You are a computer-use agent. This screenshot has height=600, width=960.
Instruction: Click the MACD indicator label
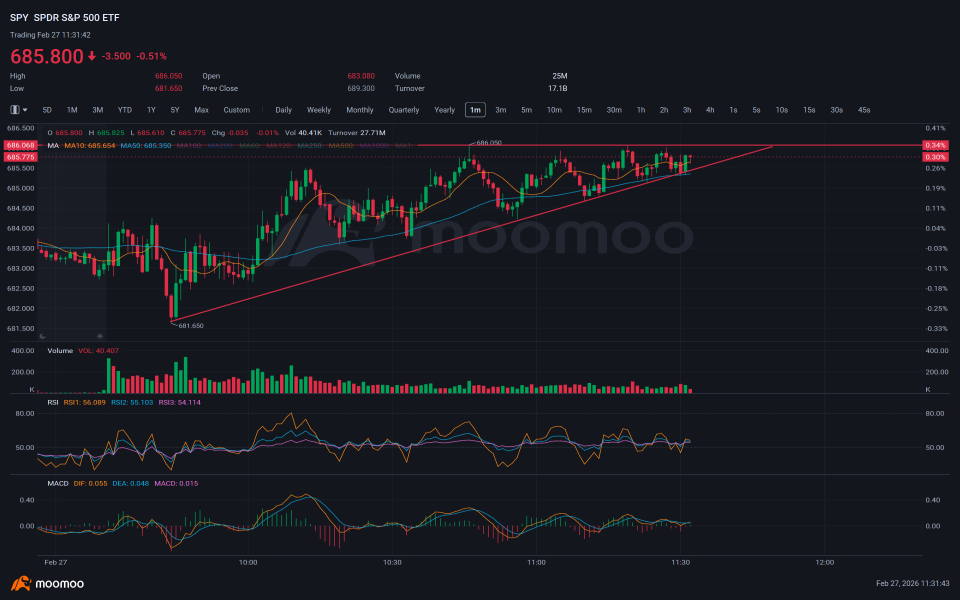[58, 484]
